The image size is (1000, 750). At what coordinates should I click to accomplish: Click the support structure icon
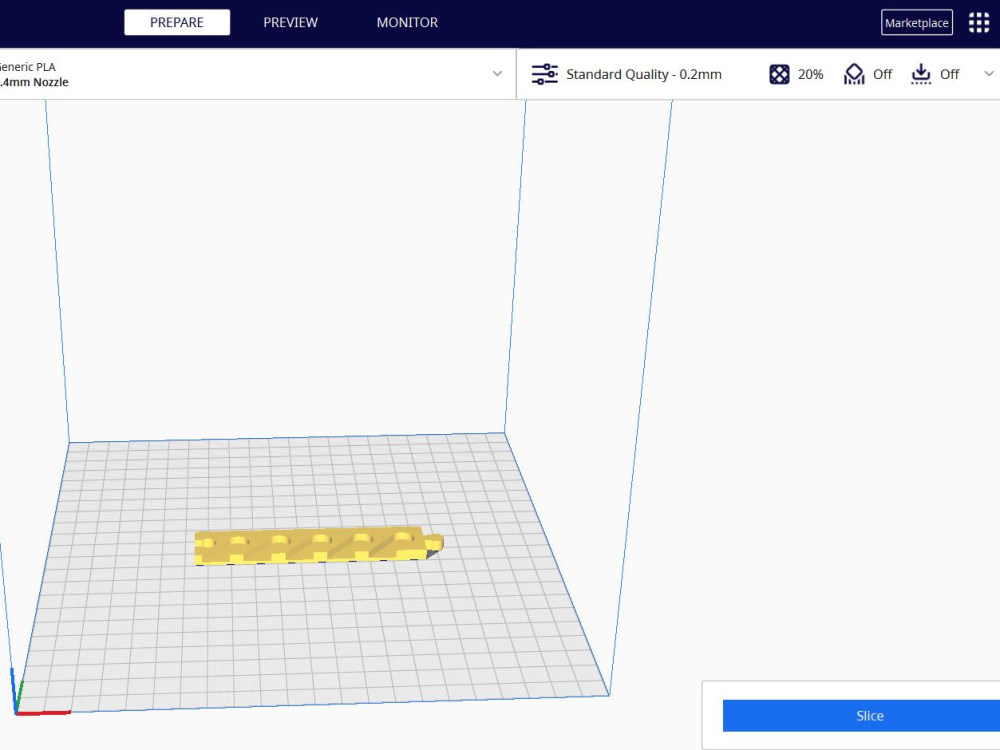coord(853,73)
